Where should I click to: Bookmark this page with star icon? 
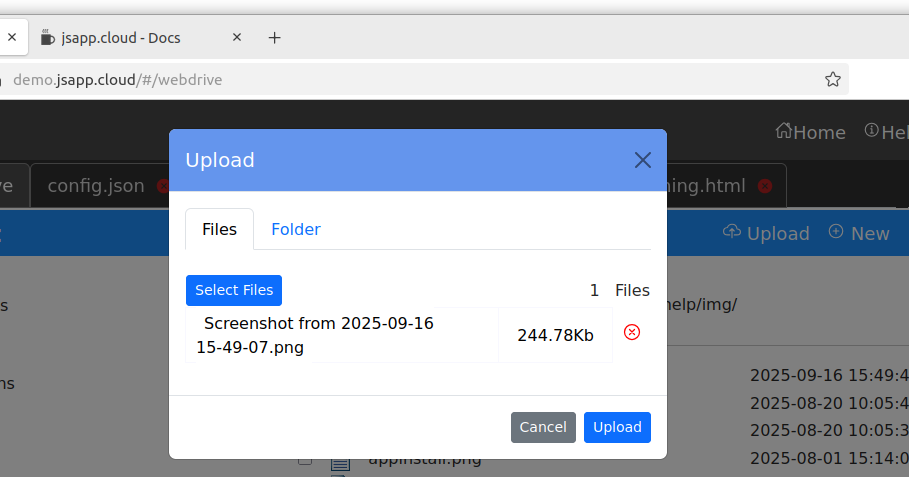(832, 79)
